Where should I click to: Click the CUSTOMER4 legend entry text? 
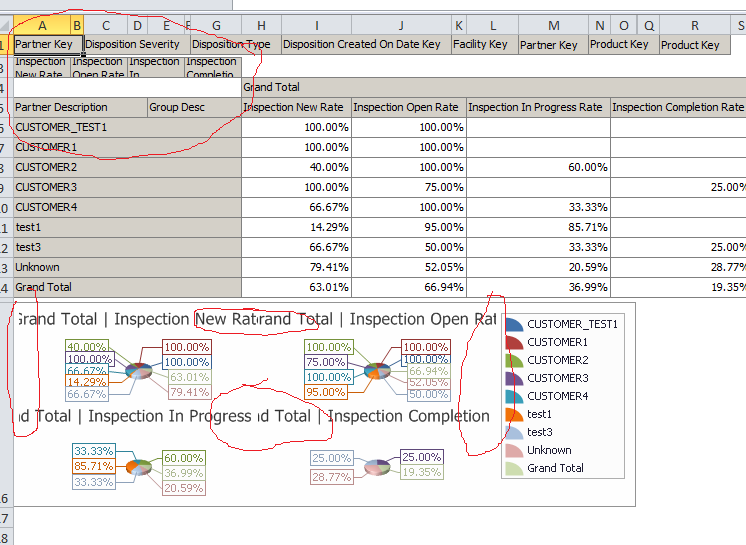(x=558, y=396)
